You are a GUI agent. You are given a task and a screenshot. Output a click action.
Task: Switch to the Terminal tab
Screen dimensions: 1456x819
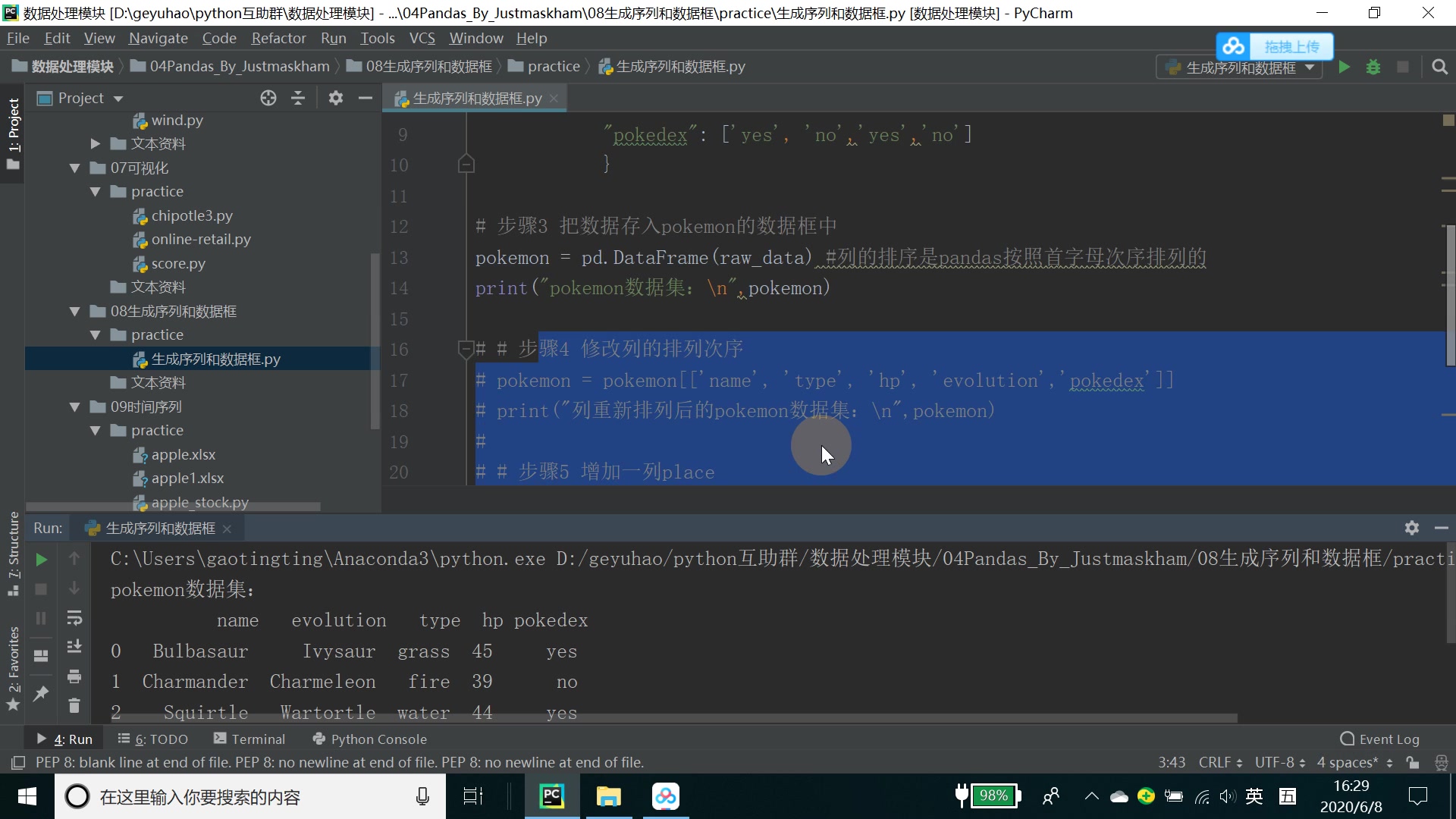pyautogui.click(x=249, y=739)
